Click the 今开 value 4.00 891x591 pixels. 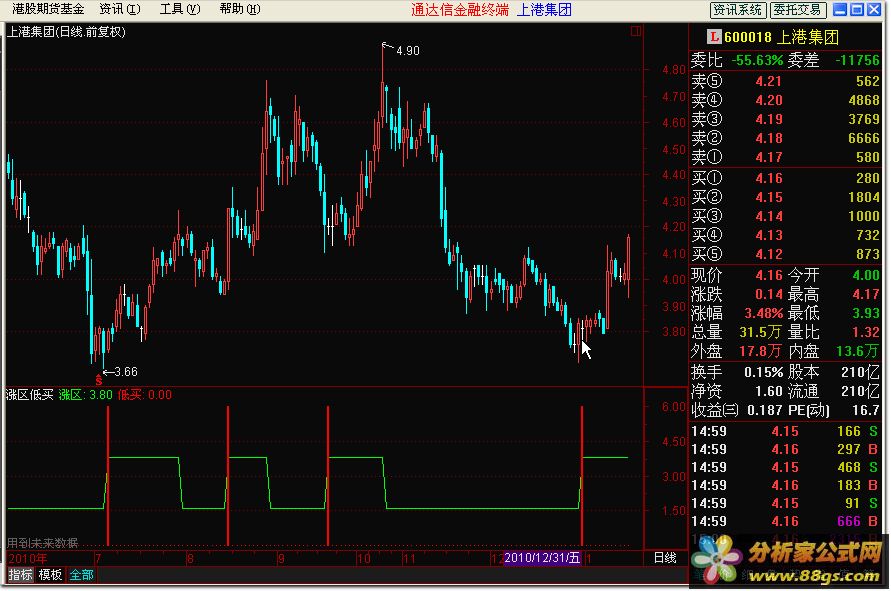(x=866, y=275)
